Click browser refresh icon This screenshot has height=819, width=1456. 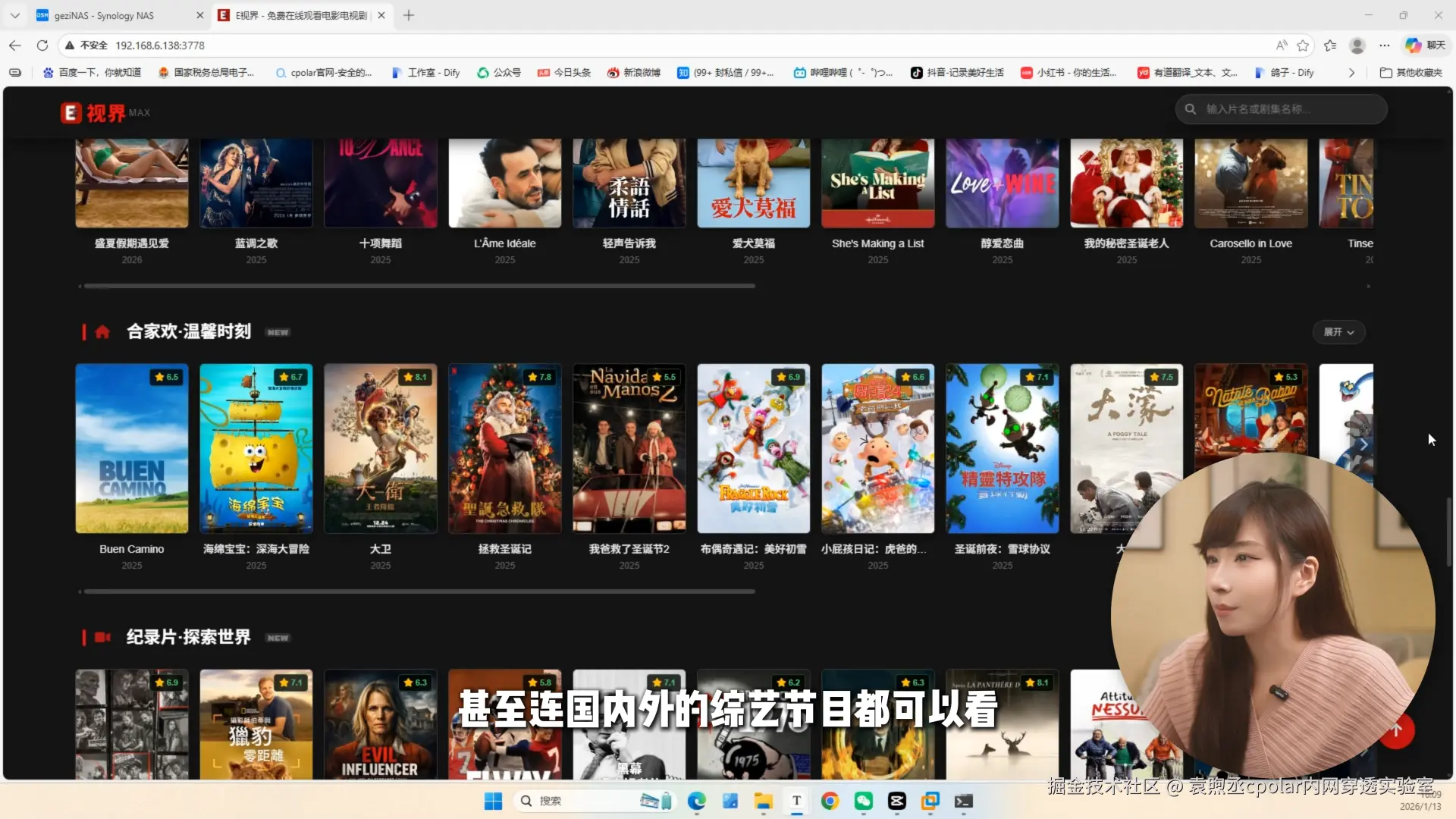pos(42,45)
